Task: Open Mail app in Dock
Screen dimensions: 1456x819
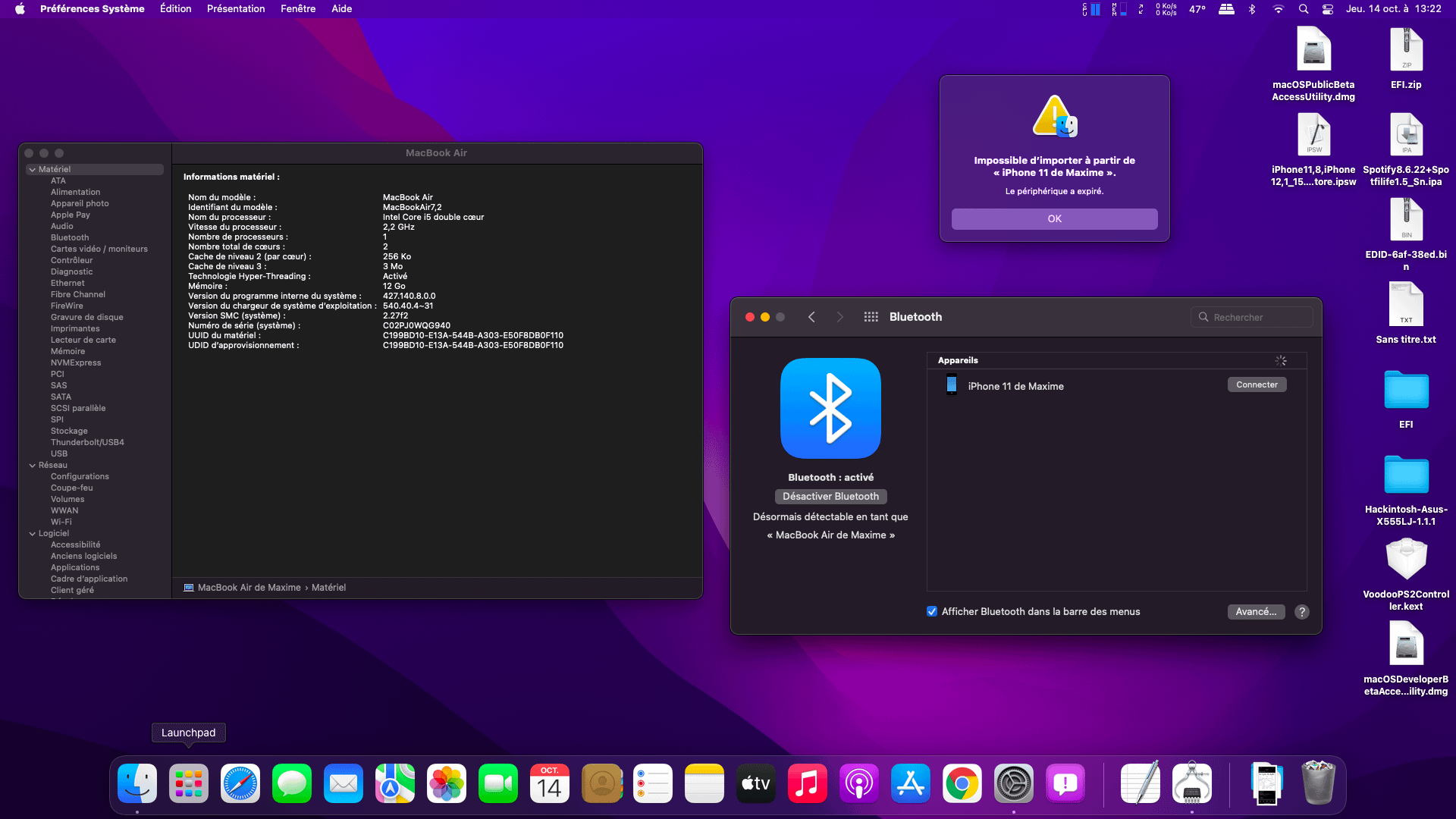Action: tap(344, 783)
